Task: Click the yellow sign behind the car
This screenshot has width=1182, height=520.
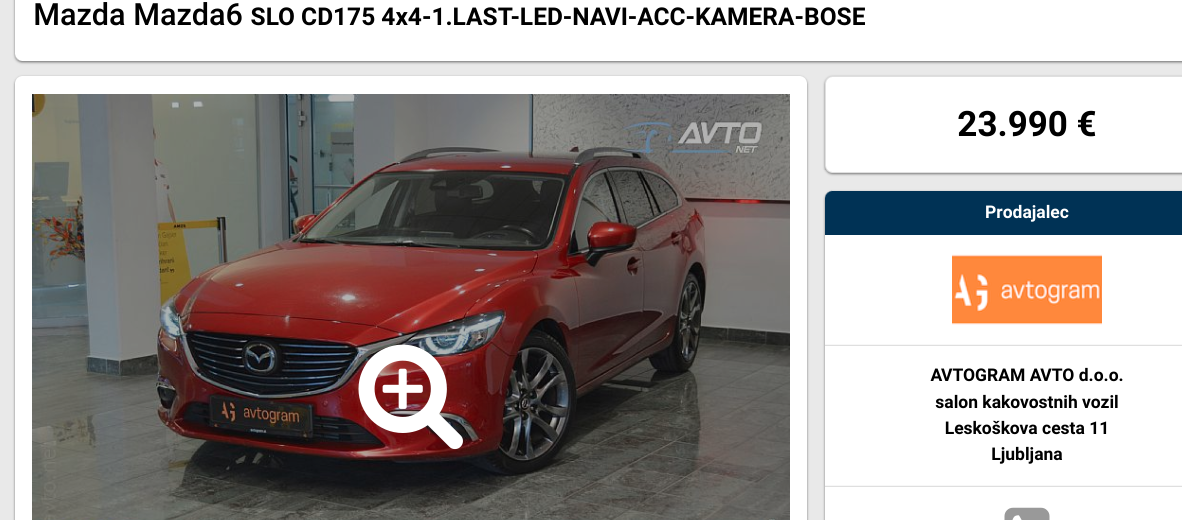Action: click(173, 260)
